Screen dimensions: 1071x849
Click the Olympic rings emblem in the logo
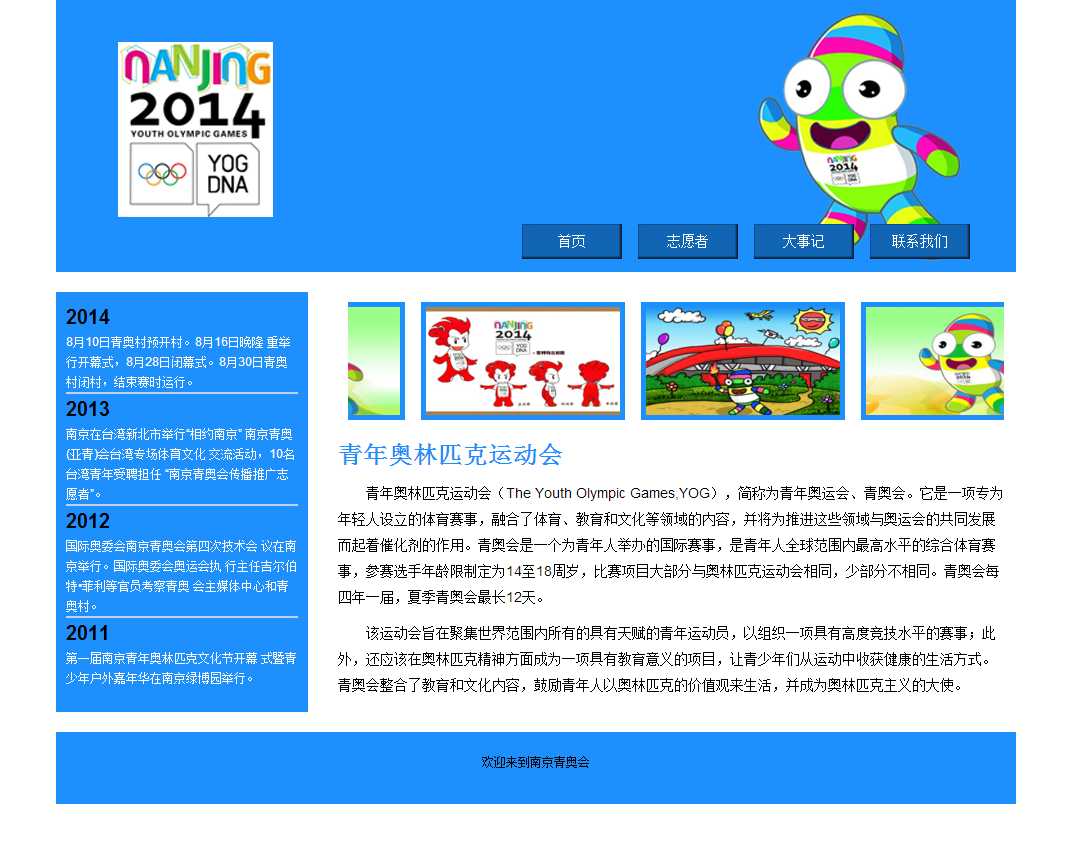(162, 174)
